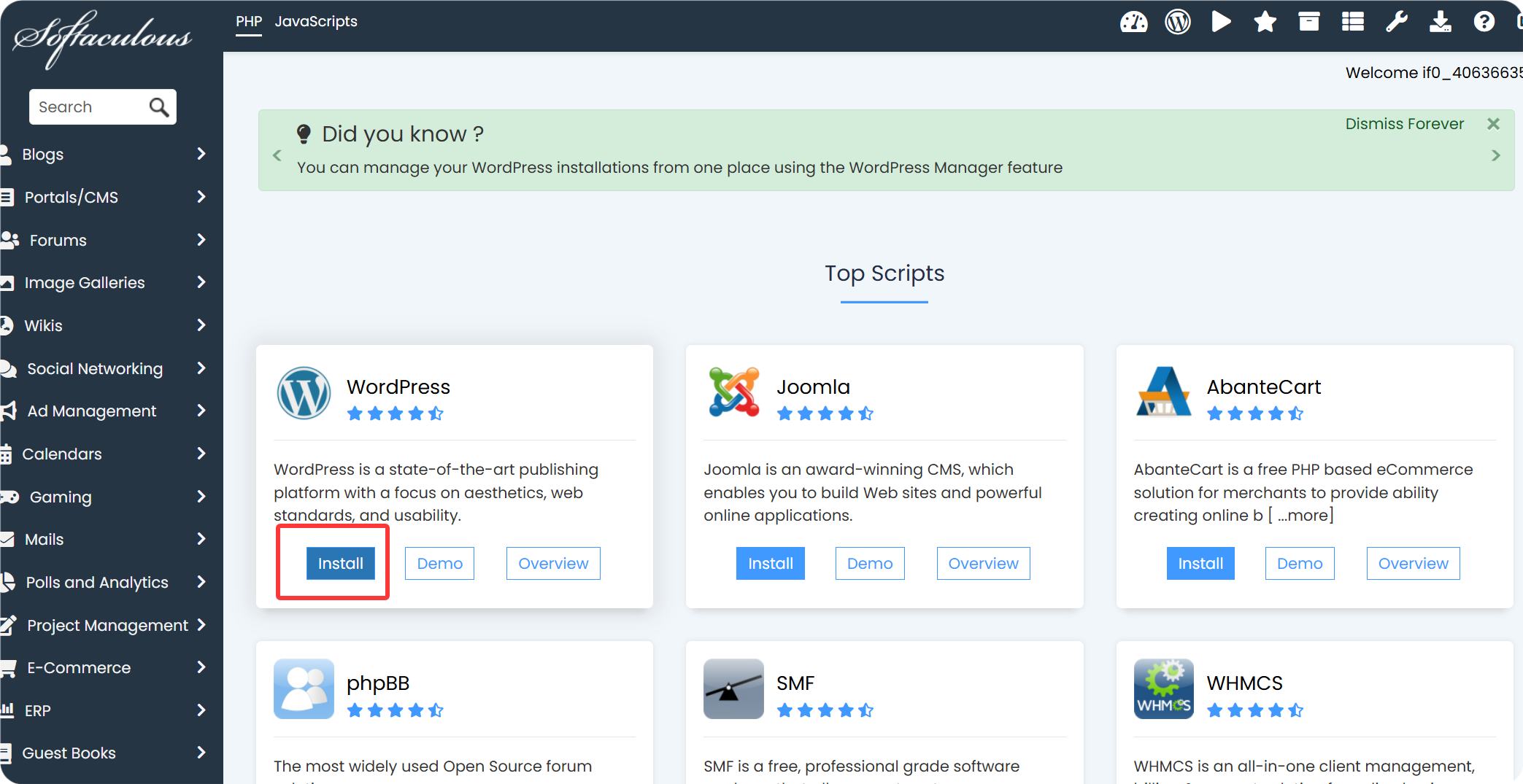Image resolution: width=1523 pixels, height=784 pixels.
Task: Switch to the JavaScripts tab
Action: click(316, 22)
